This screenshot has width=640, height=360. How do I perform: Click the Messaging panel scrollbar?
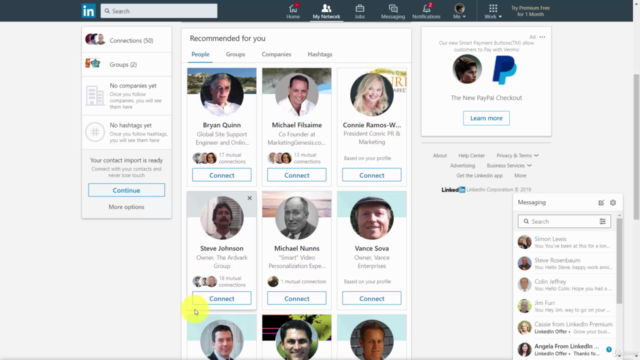(619, 261)
